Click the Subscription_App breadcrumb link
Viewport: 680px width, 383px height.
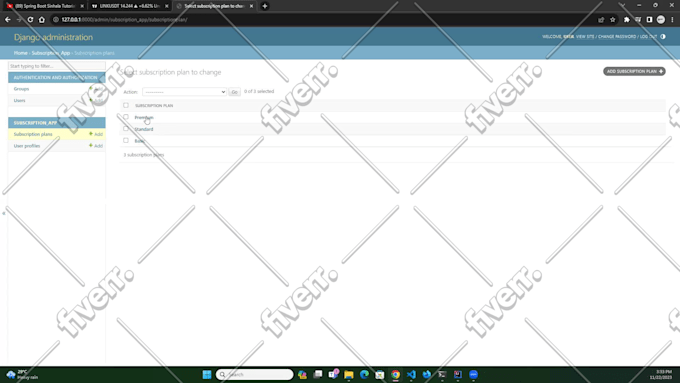pyautogui.click(x=51, y=53)
